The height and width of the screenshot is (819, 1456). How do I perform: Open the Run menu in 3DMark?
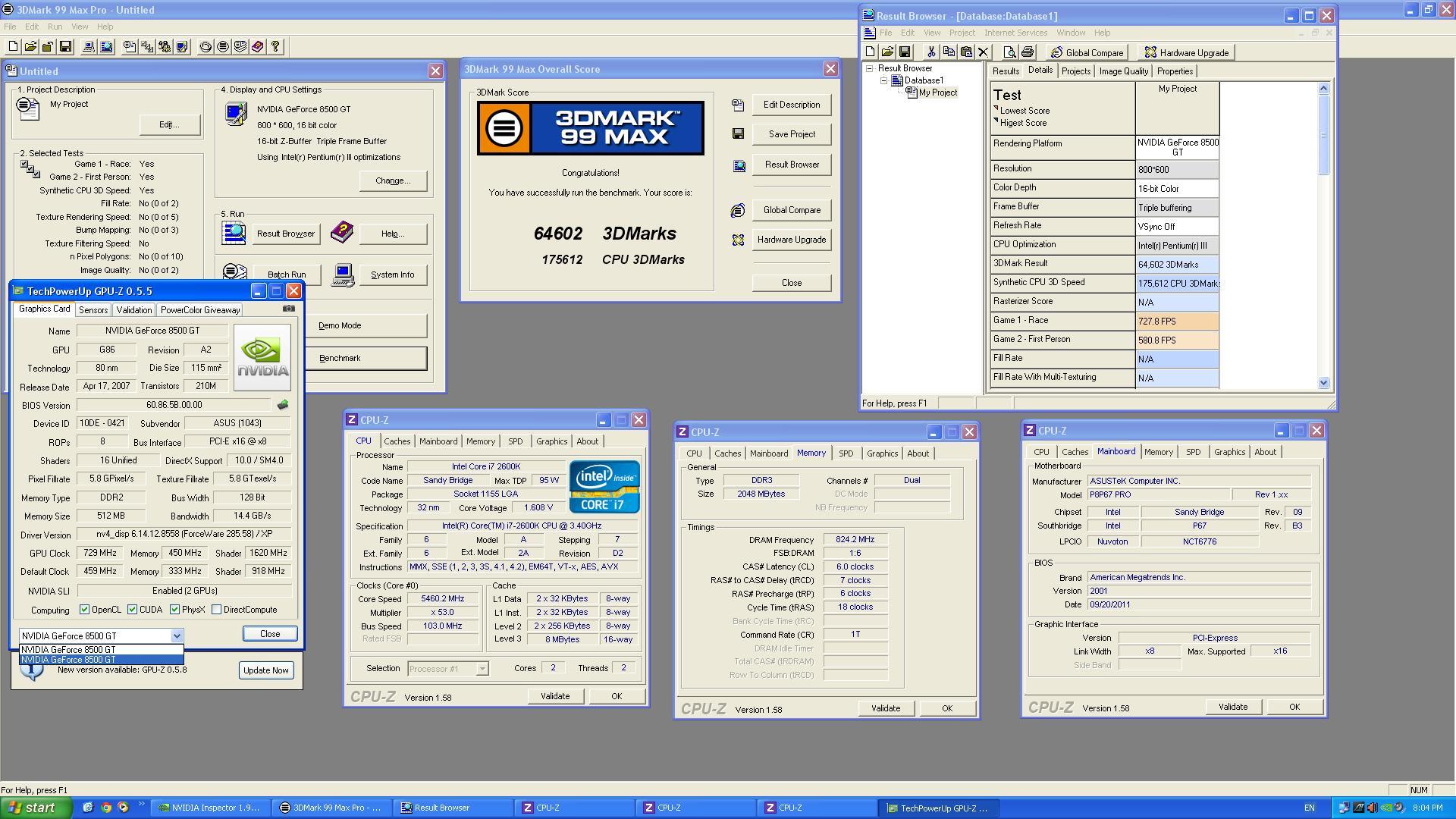pos(55,27)
